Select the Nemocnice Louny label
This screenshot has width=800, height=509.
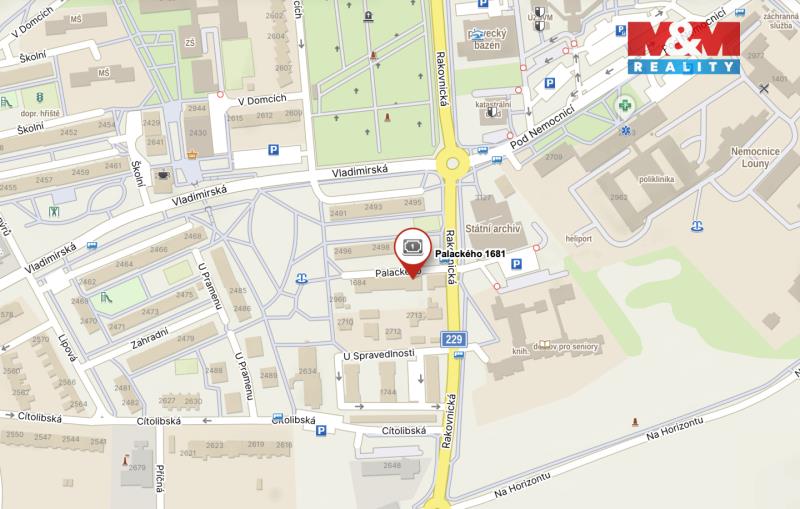coord(755,158)
